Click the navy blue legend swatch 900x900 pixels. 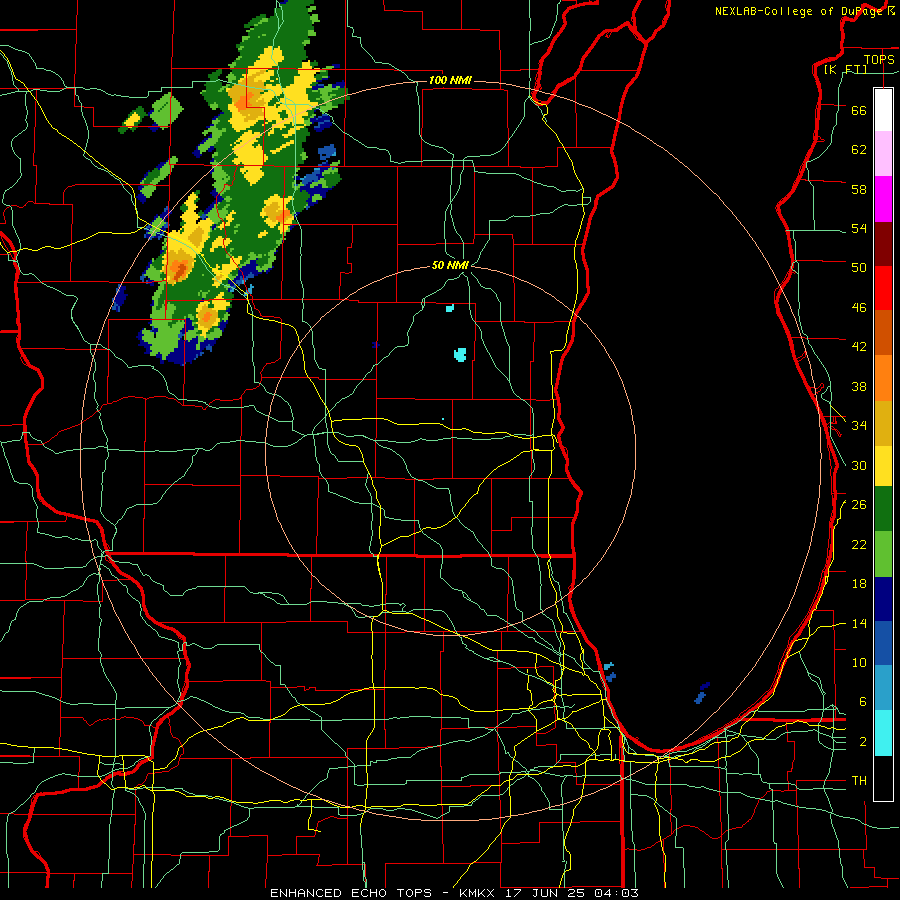[x=883, y=599]
